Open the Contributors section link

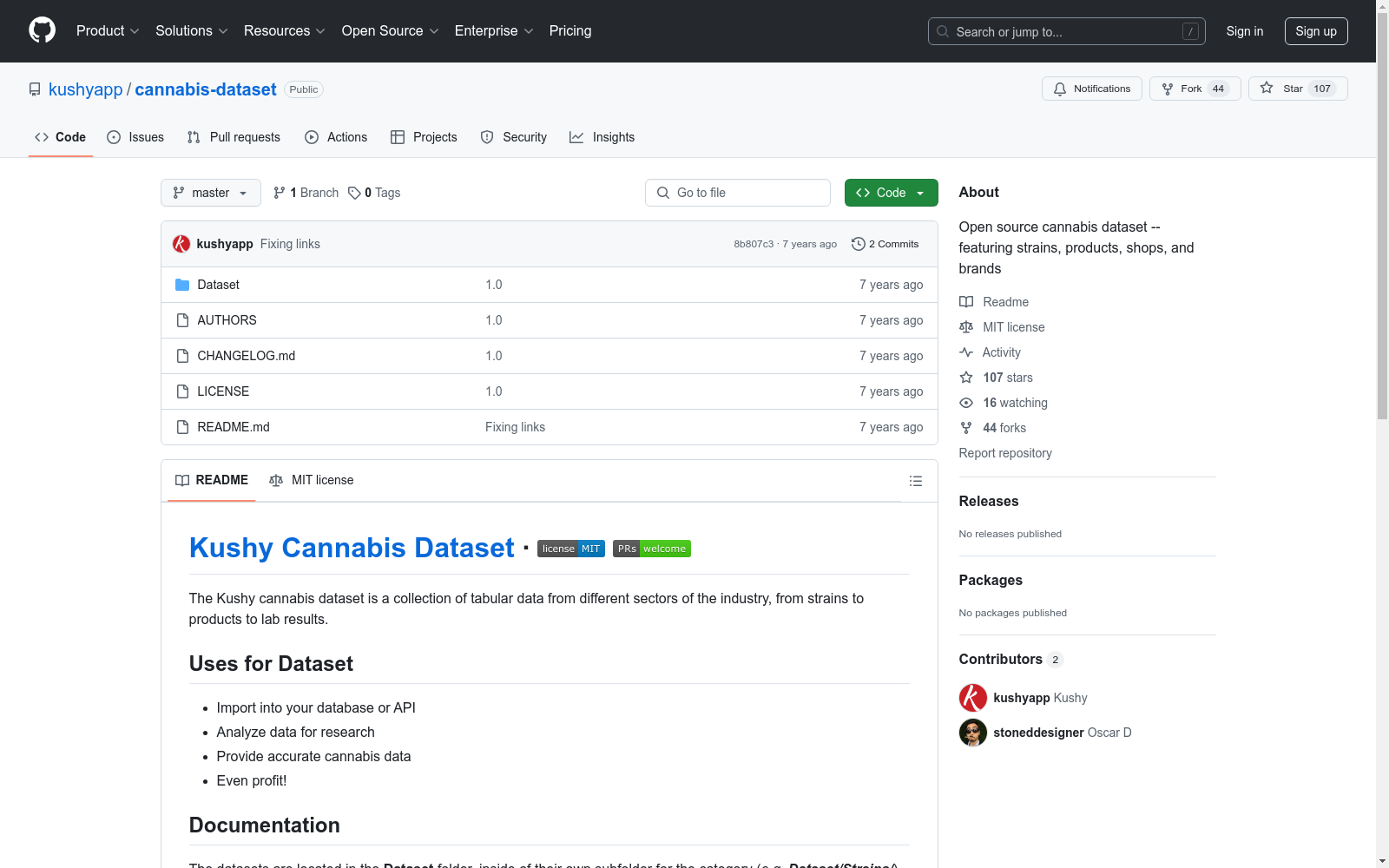point(1011,659)
